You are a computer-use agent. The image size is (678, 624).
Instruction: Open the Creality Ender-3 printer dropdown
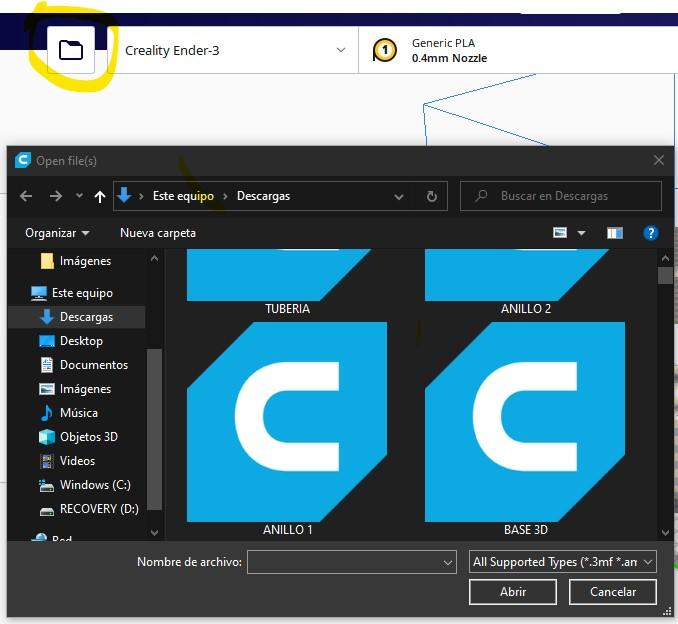[x=235, y=50]
